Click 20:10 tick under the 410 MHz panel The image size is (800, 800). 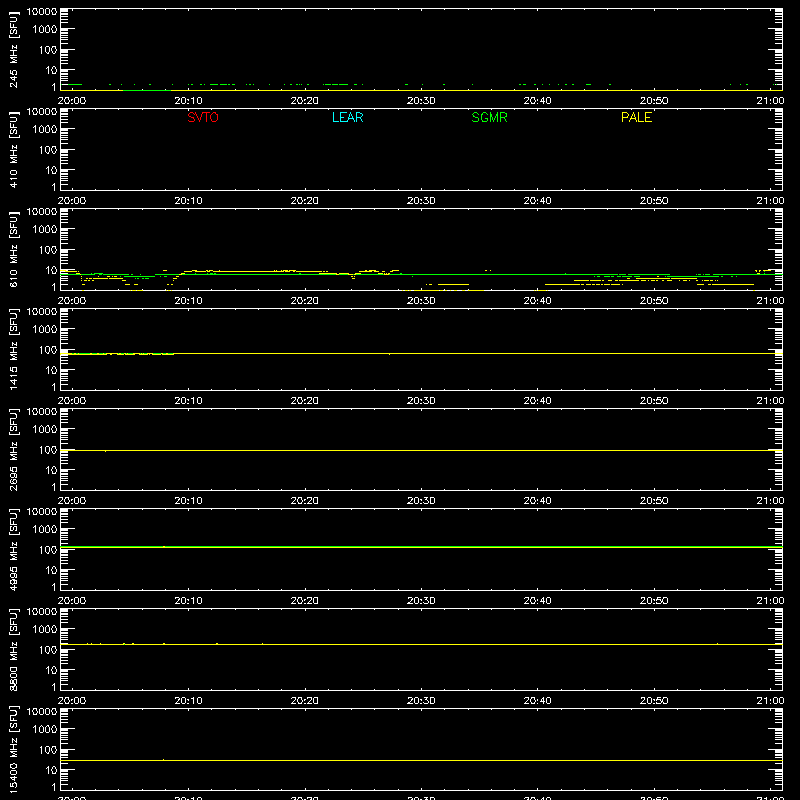pyautogui.click(x=188, y=201)
